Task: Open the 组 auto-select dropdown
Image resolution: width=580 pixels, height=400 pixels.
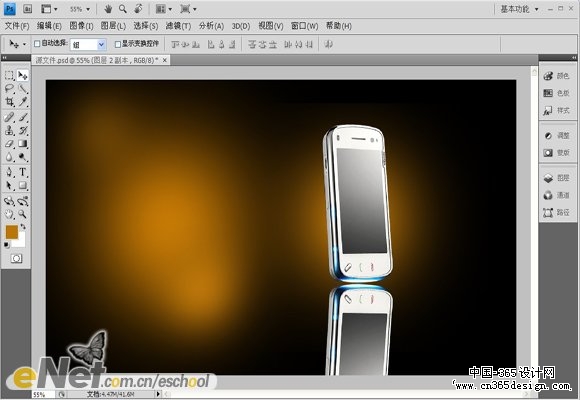Action: (88, 45)
